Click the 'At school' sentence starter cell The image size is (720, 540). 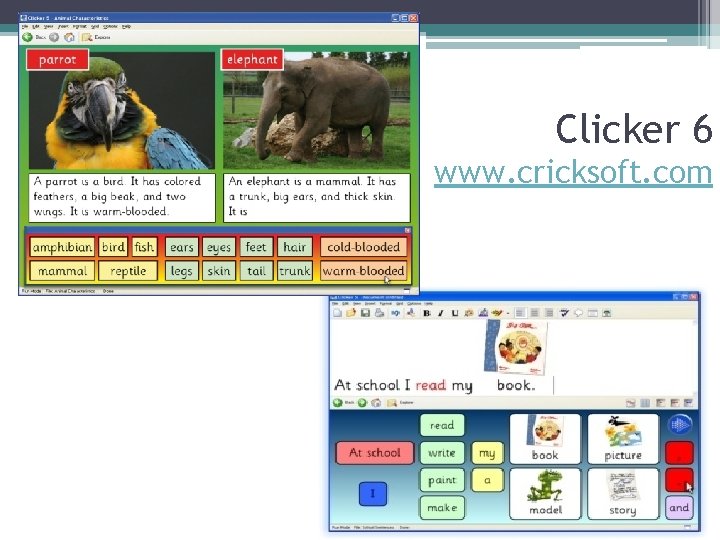[375, 453]
